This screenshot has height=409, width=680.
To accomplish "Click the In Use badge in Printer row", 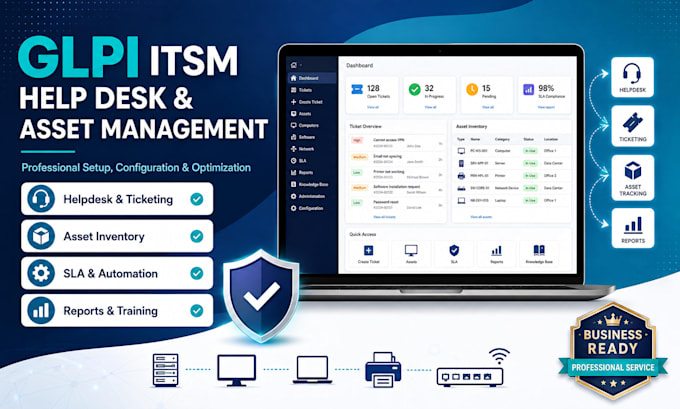I will [530, 176].
